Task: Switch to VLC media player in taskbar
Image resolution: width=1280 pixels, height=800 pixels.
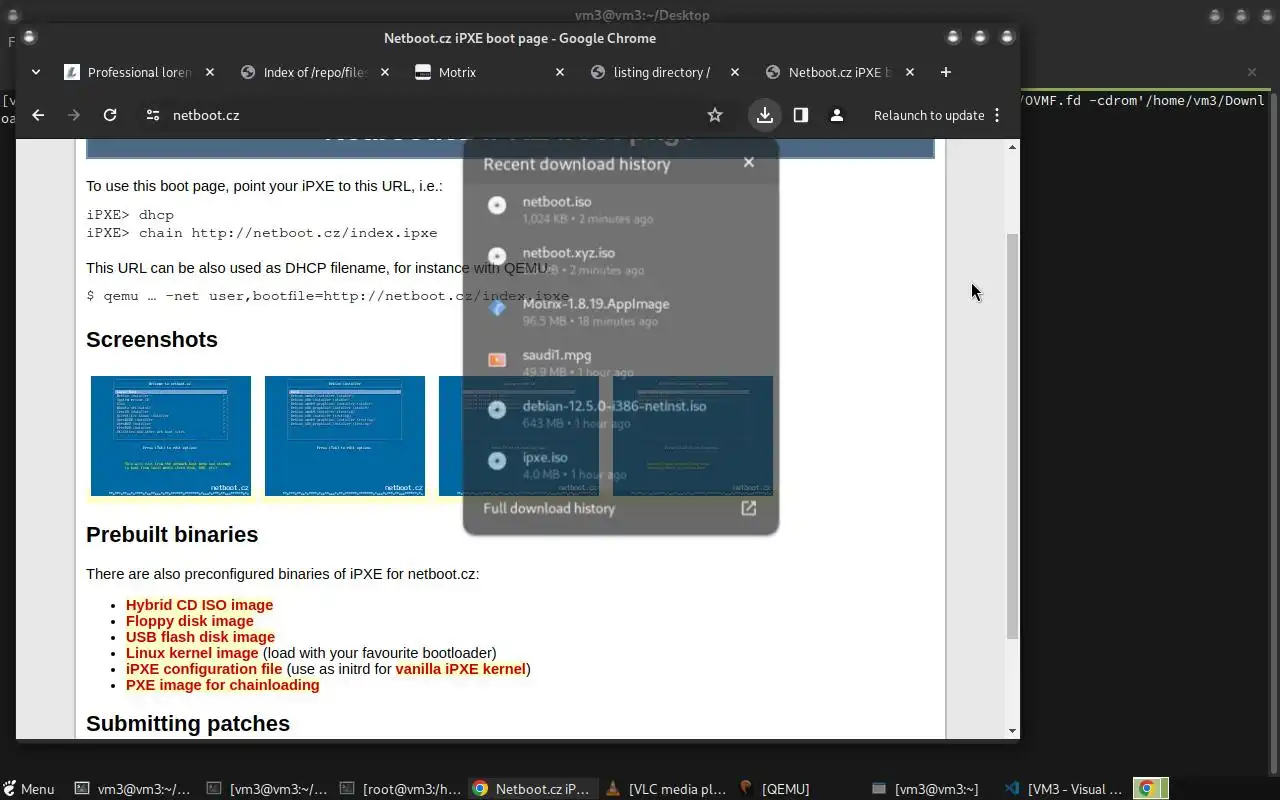Action: point(665,789)
